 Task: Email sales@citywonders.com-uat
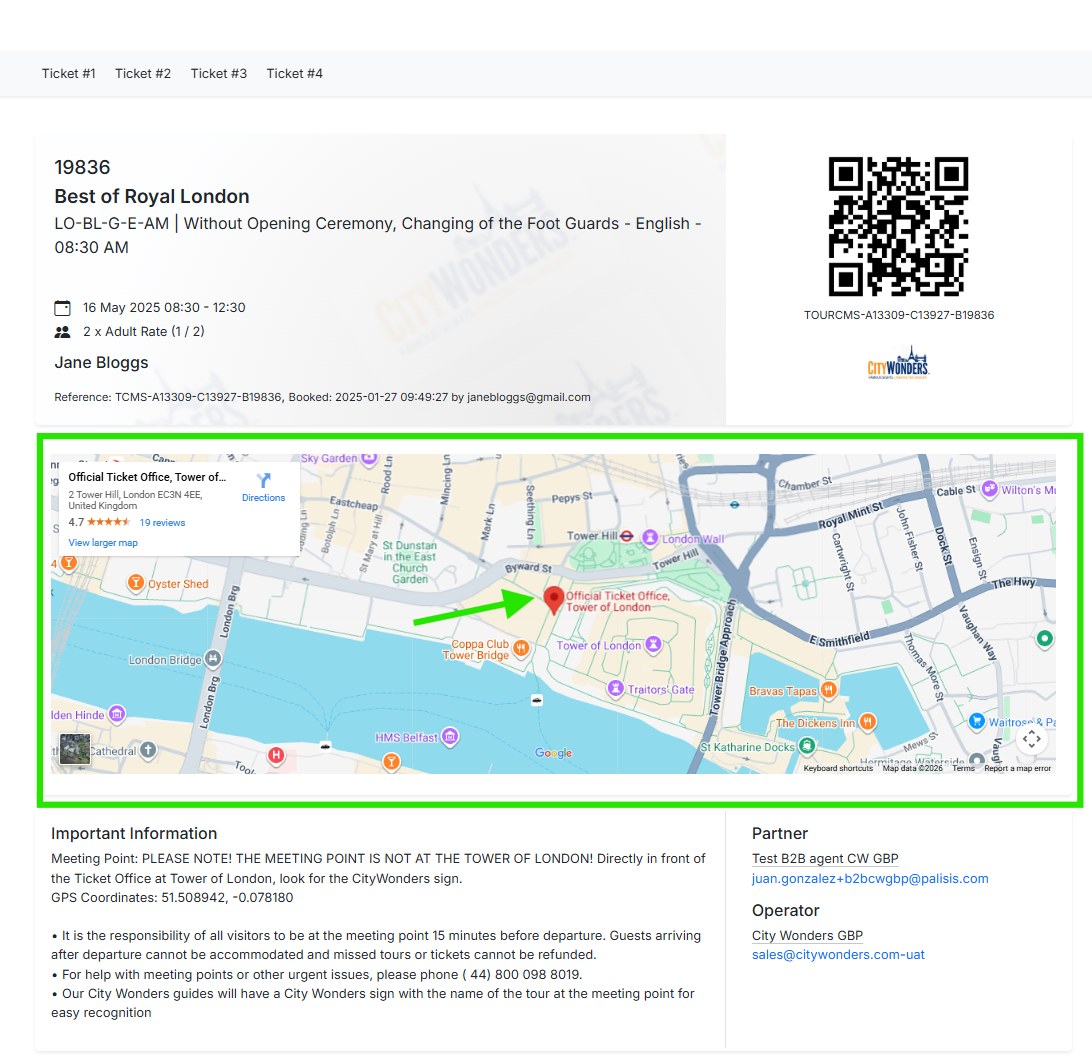838,955
